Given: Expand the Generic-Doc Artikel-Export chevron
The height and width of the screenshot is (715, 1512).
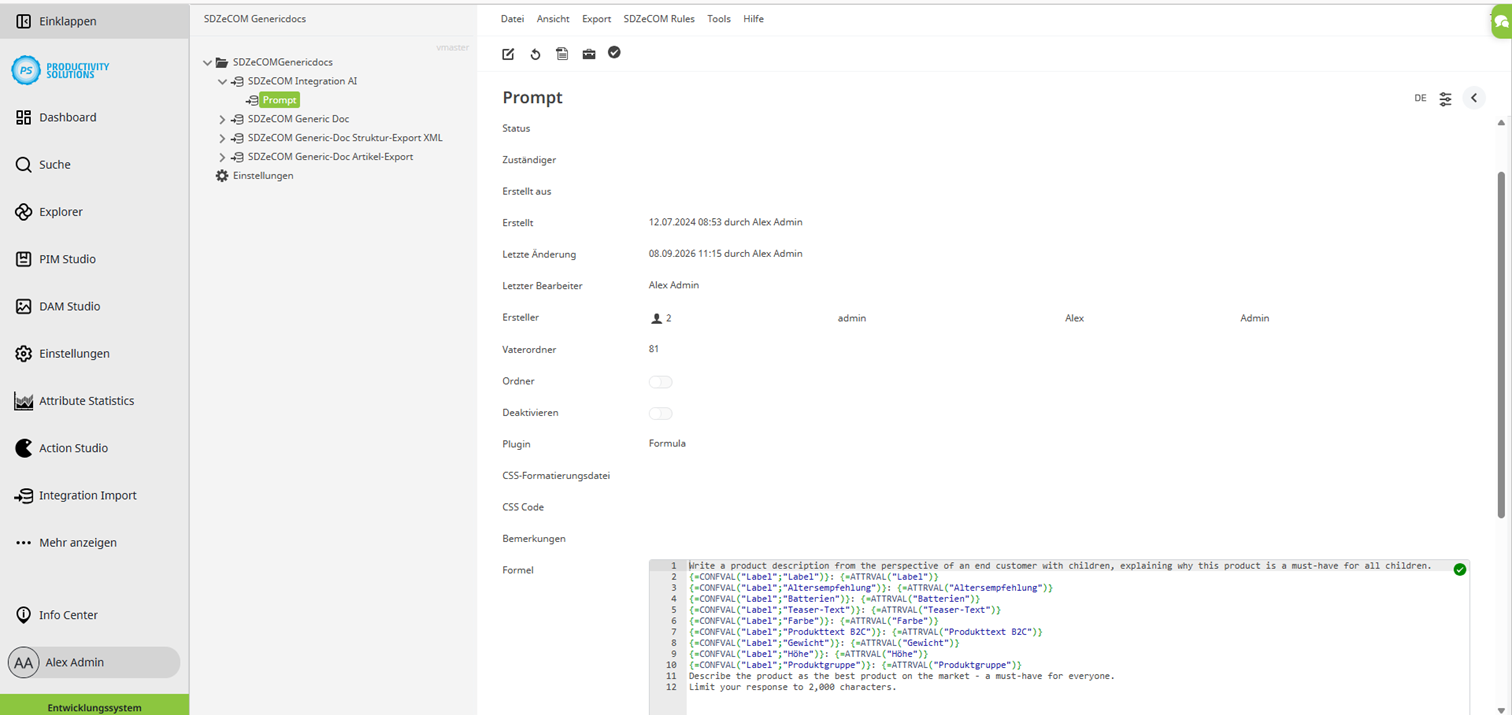Looking at the screenshot, I should [x=222, y=157].
